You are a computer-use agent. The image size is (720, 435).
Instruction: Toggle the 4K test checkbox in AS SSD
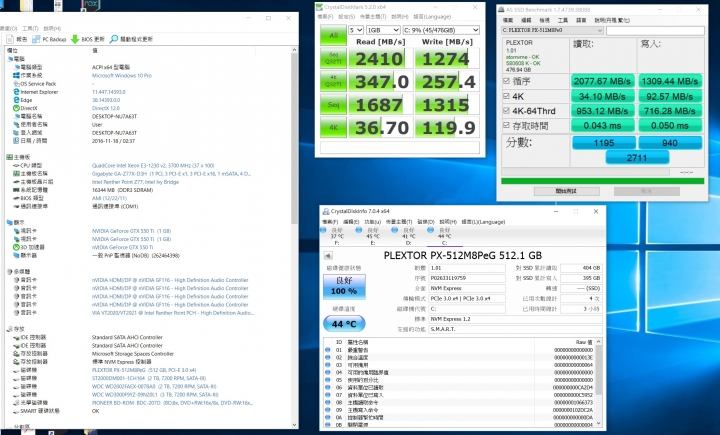(x=506, y=96)
